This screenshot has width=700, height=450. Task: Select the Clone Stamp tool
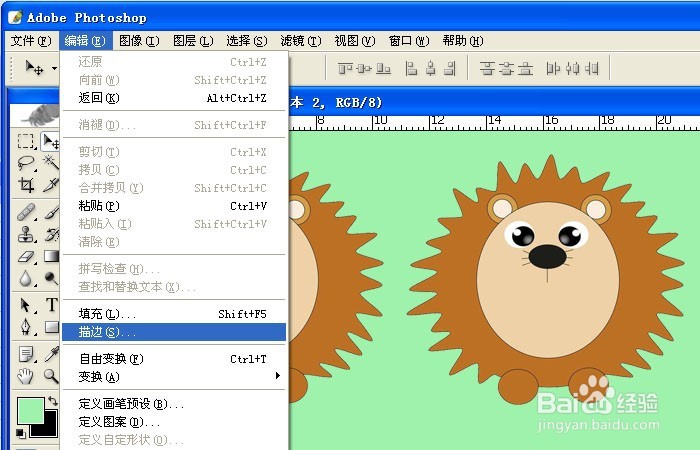[26, 234]
